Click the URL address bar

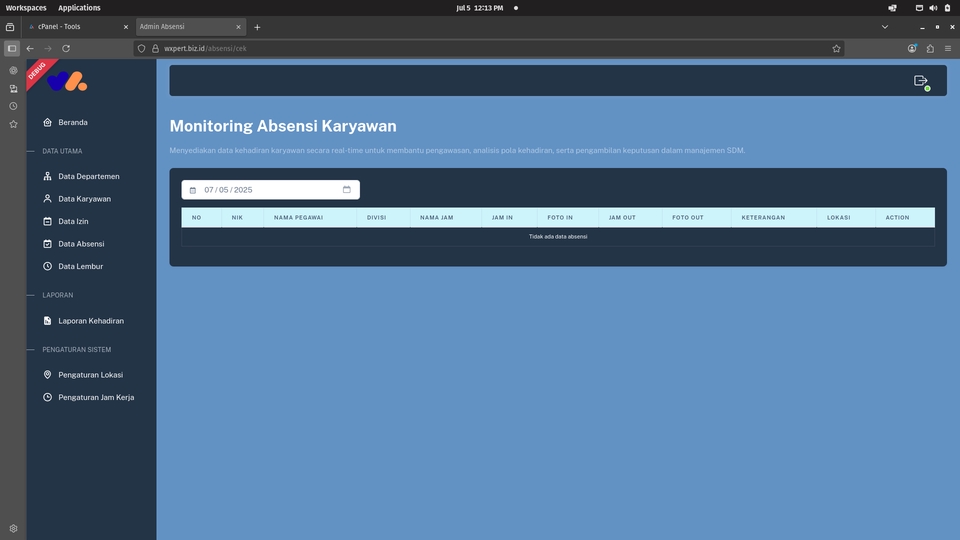click(489, 48)
